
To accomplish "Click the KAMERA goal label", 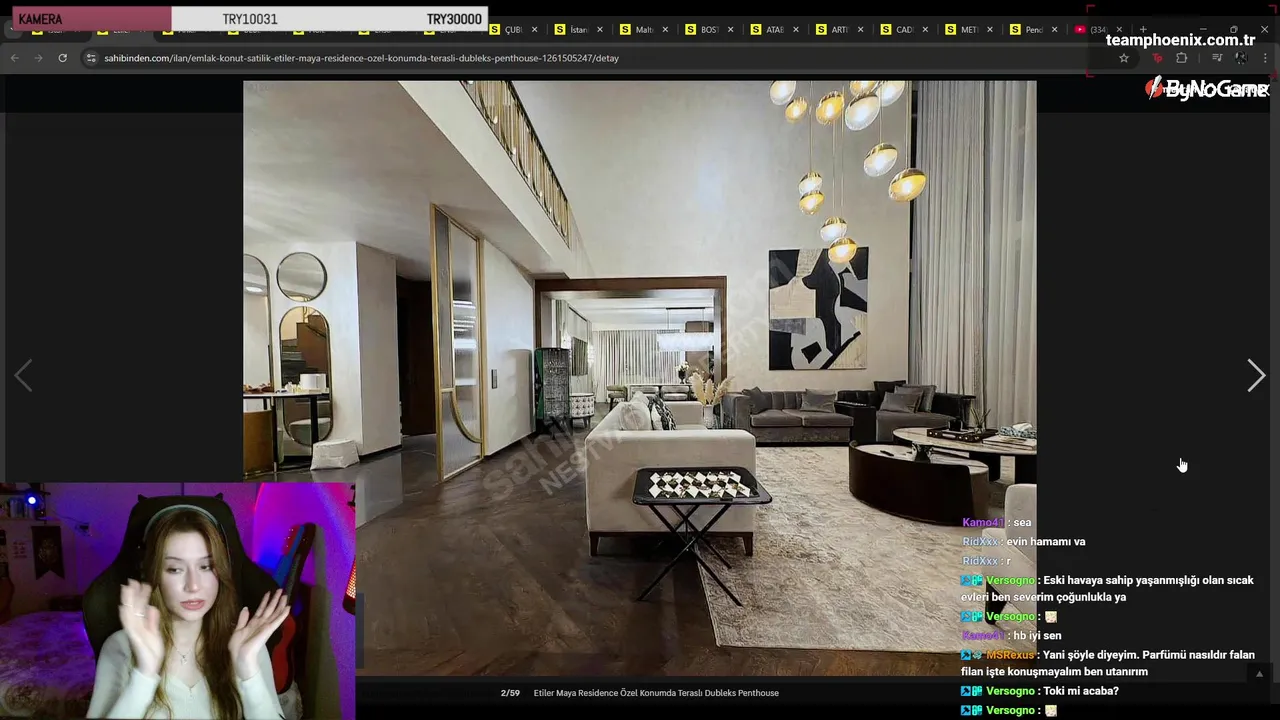I will point(40,19).
